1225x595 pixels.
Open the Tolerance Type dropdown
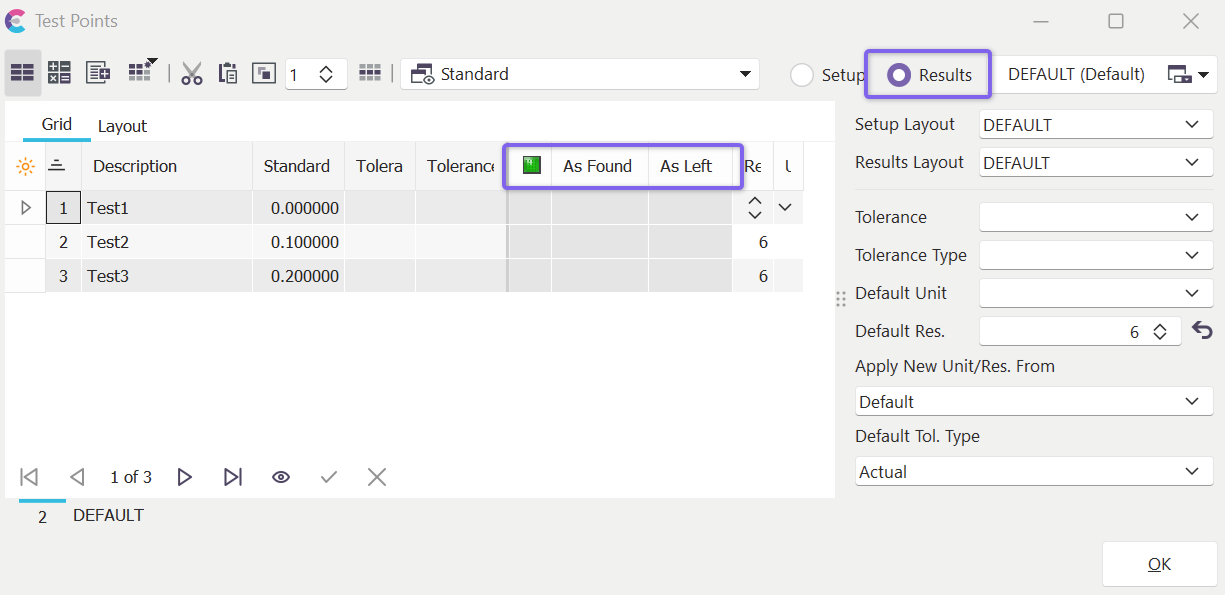tap(1090, 255)
